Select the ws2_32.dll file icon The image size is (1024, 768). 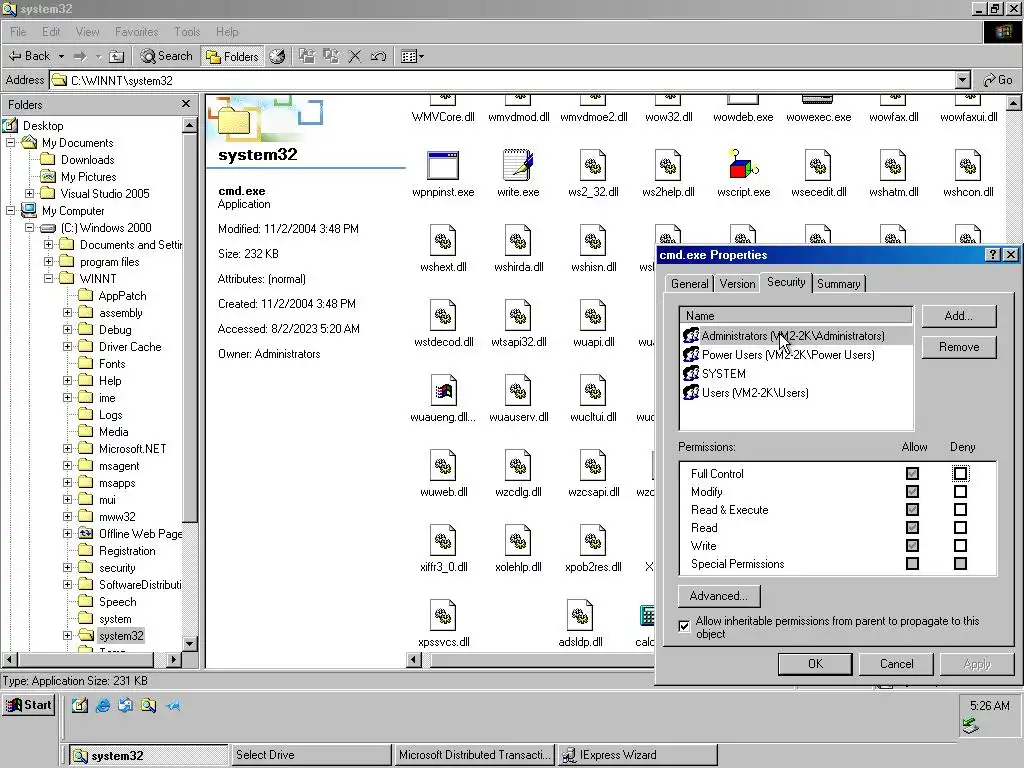[593, 165]
